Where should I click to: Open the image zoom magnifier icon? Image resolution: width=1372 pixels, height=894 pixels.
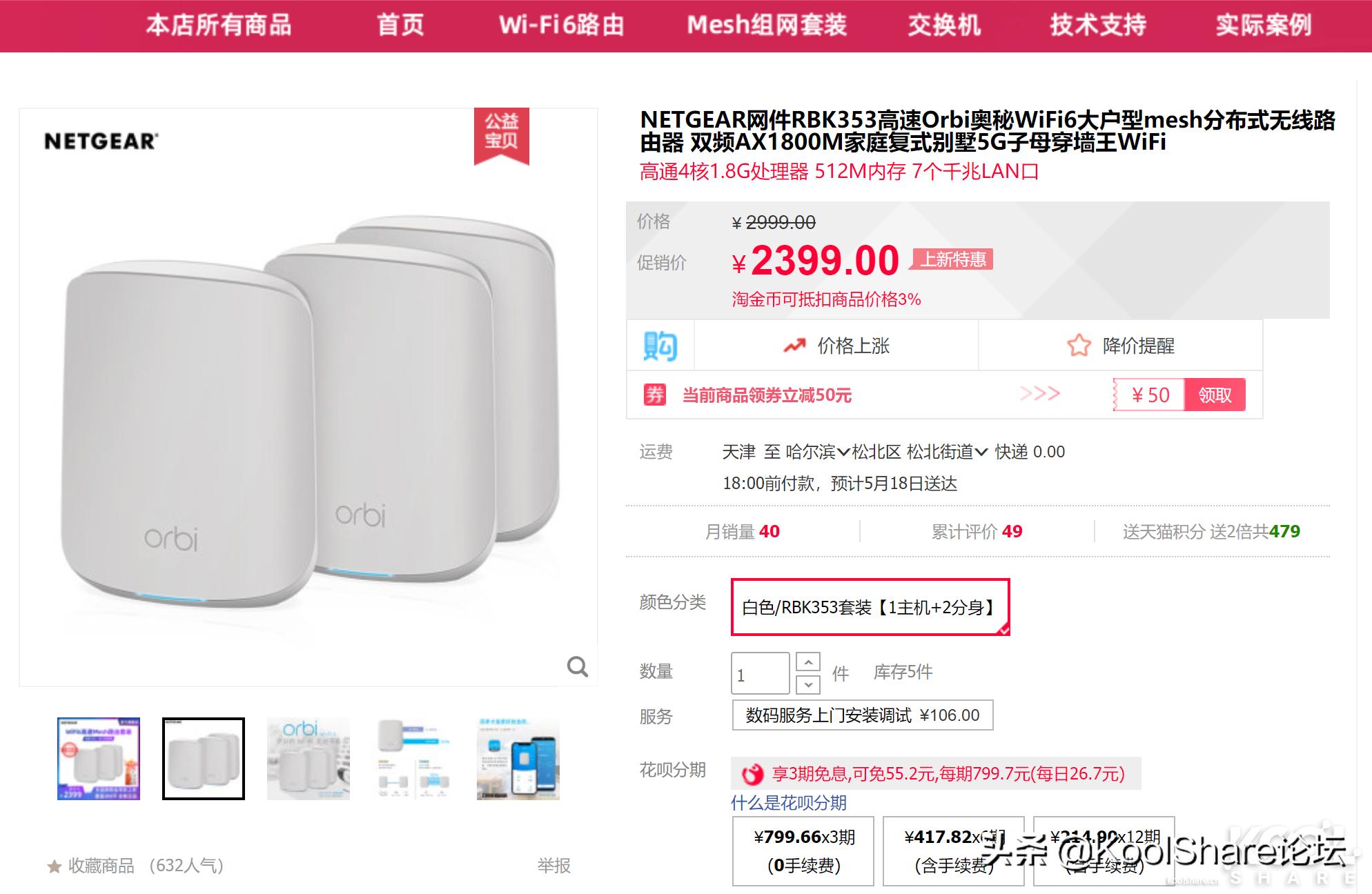coord(578,666)
